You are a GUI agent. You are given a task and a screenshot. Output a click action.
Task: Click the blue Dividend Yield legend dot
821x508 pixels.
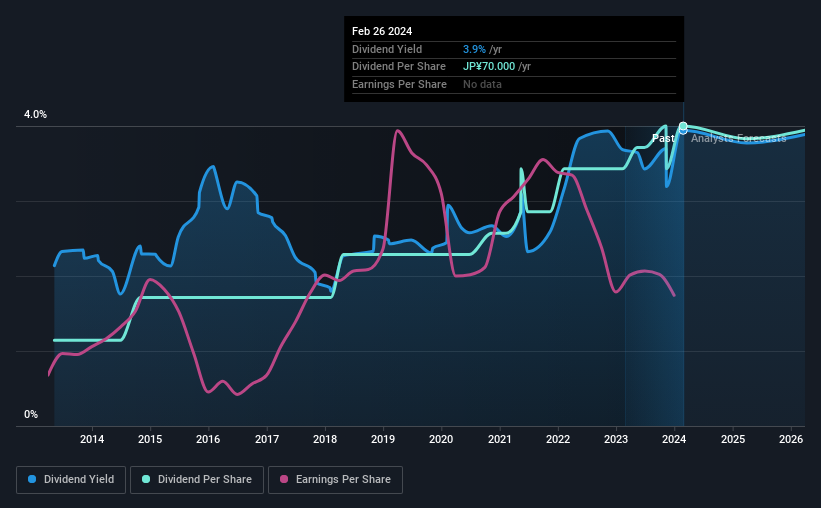point(32,479)
